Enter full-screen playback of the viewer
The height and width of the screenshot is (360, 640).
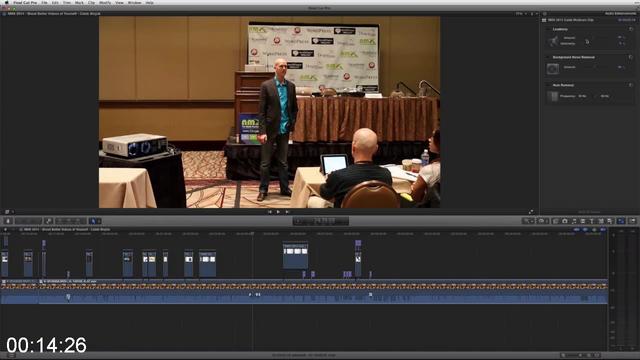pos(531,212)
